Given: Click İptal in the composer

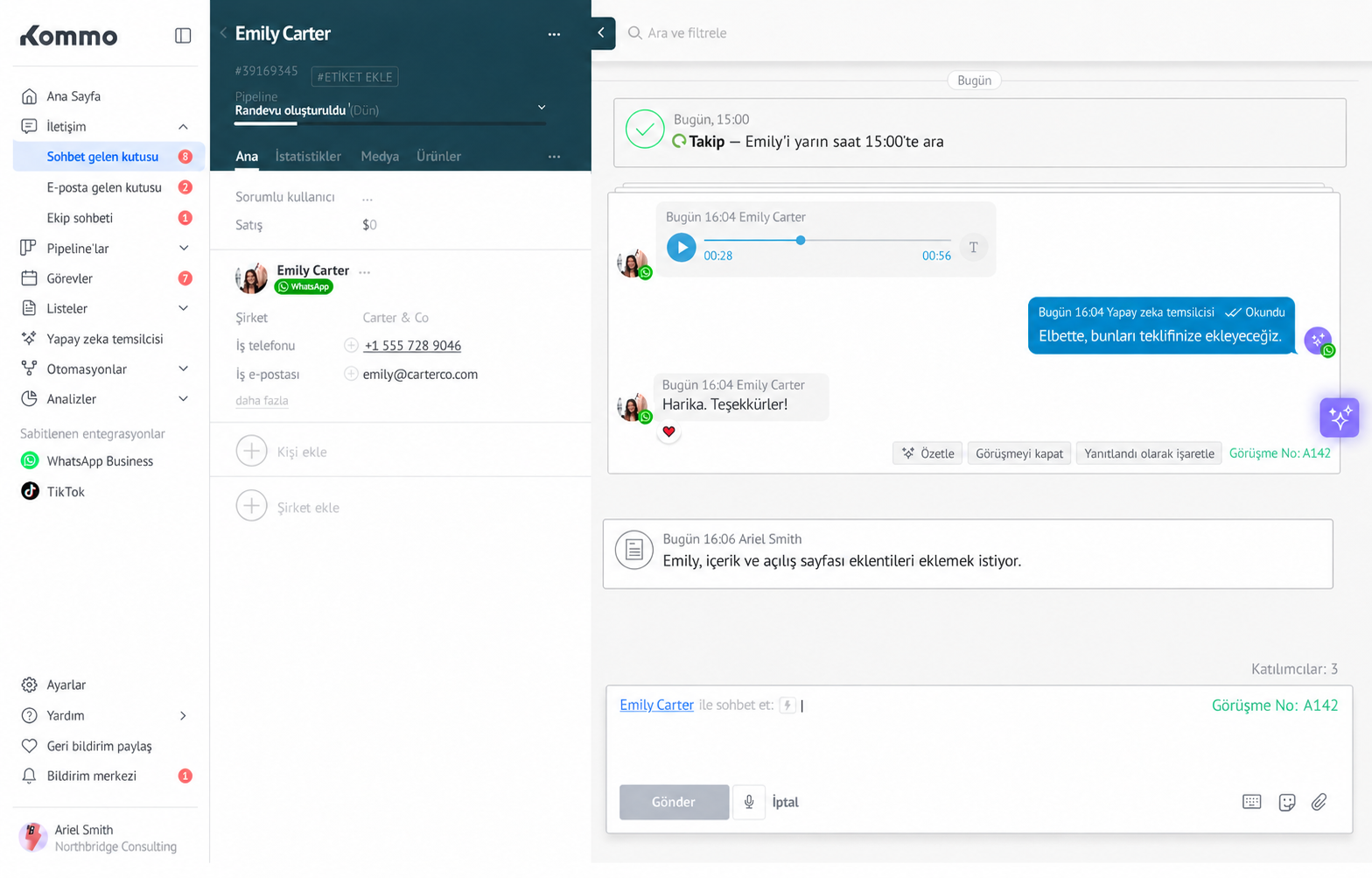Looking at the screenshot, I should pyautogui.click(x=785, y=802).
